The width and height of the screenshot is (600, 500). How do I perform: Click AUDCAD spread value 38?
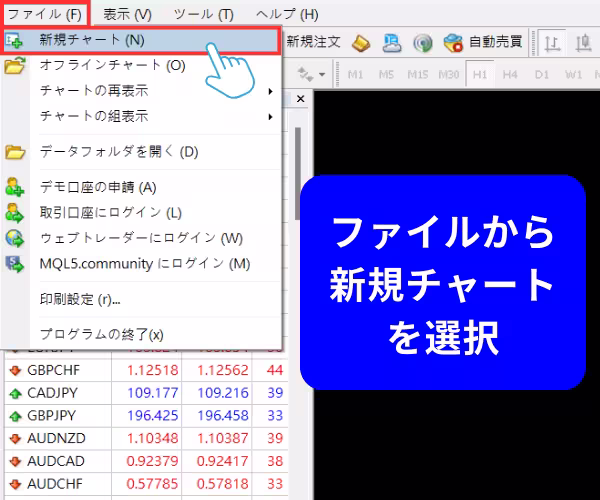coord(275,461)
